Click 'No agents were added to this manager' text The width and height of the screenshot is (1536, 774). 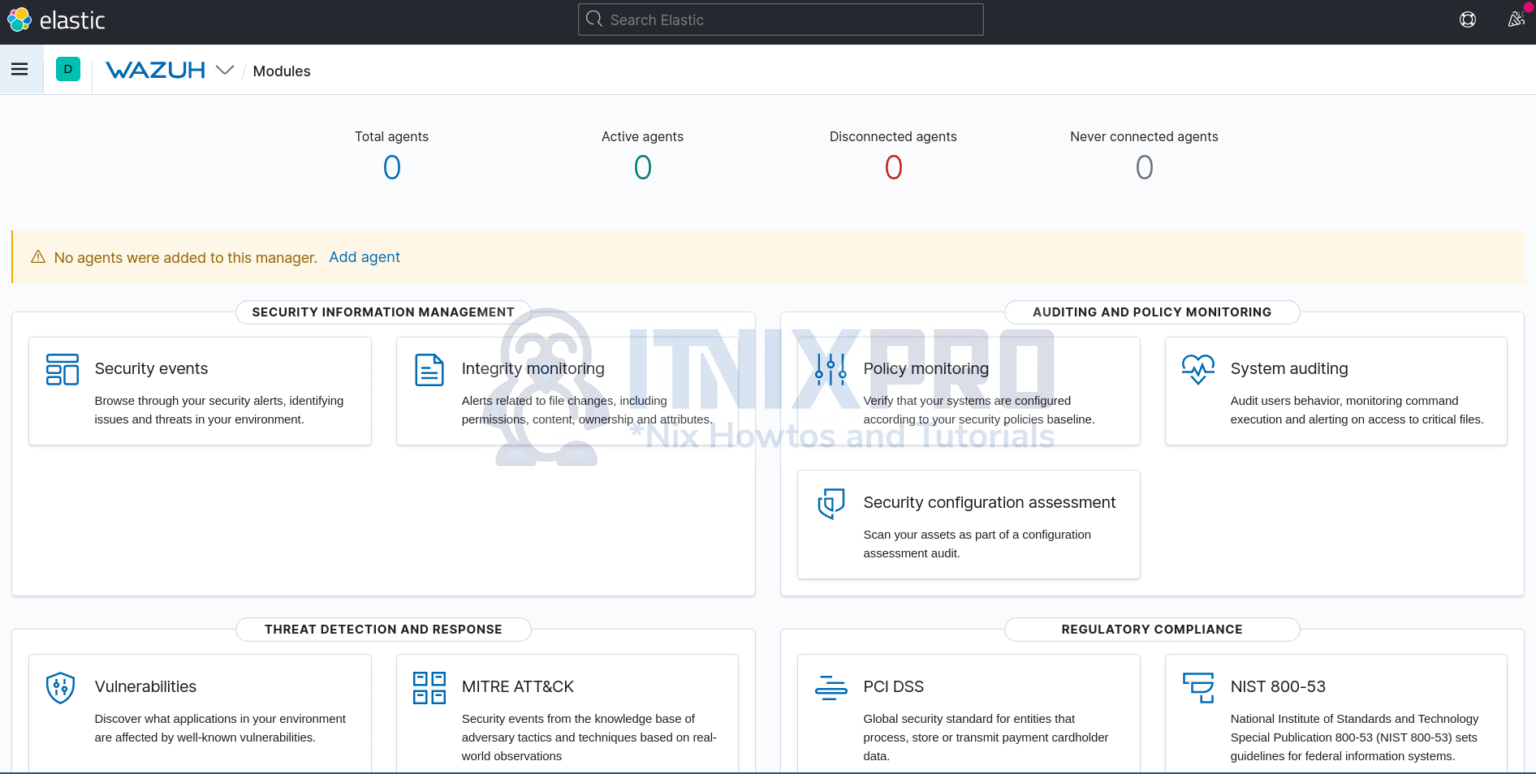(185, 258)
